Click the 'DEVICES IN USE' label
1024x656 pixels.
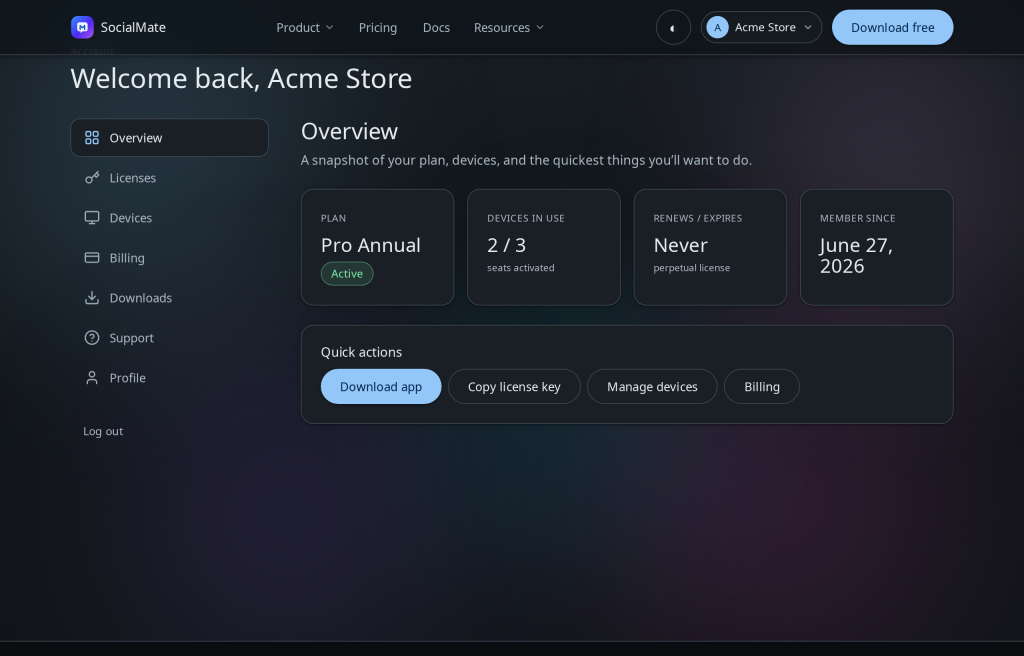click(526, 218)
